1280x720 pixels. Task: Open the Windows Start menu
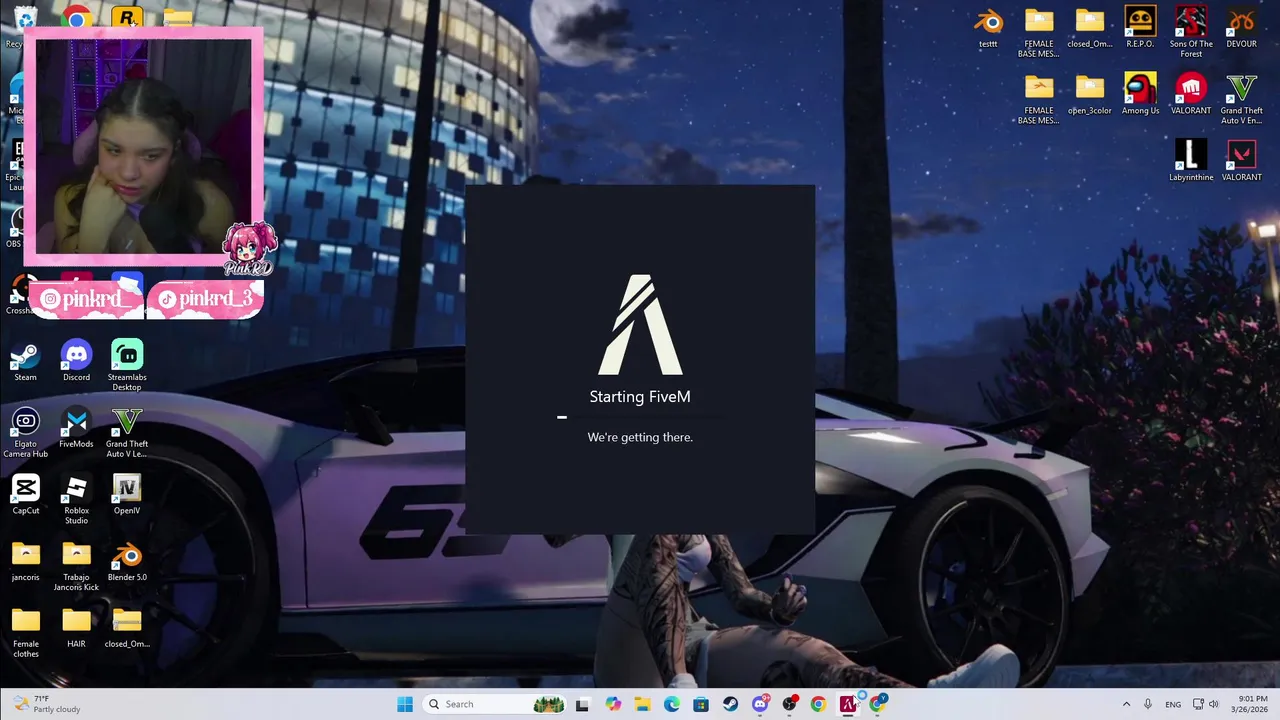coord(405,704)
